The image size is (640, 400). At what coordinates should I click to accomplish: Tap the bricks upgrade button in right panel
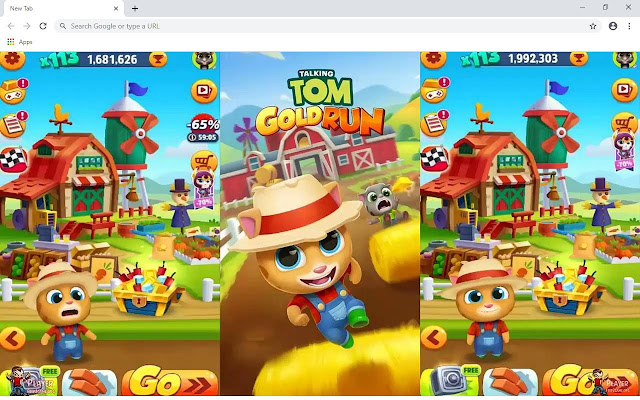tap(511, 381)
